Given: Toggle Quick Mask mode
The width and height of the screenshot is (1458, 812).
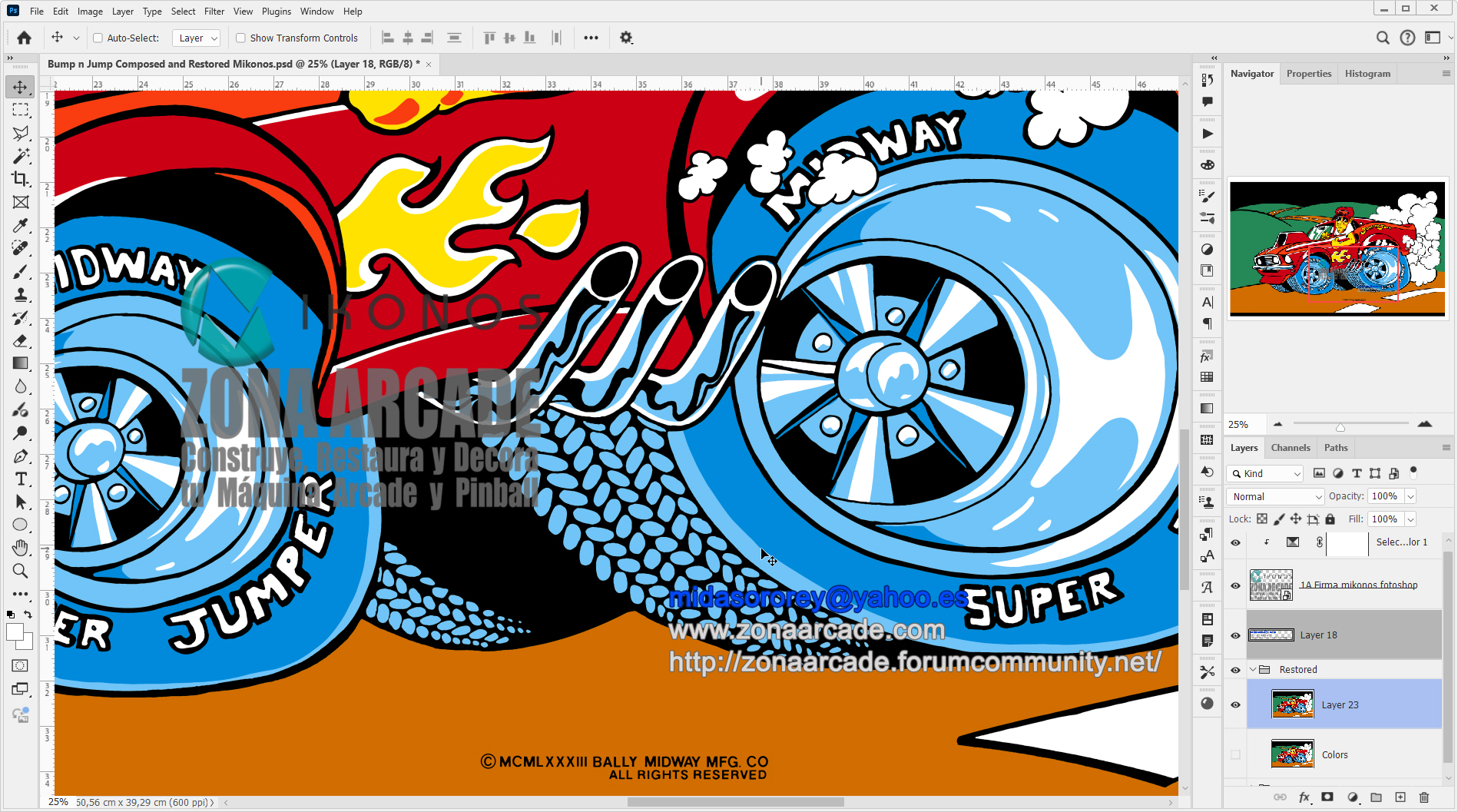Looking at the screenshot, I should (x=21, y=666).
